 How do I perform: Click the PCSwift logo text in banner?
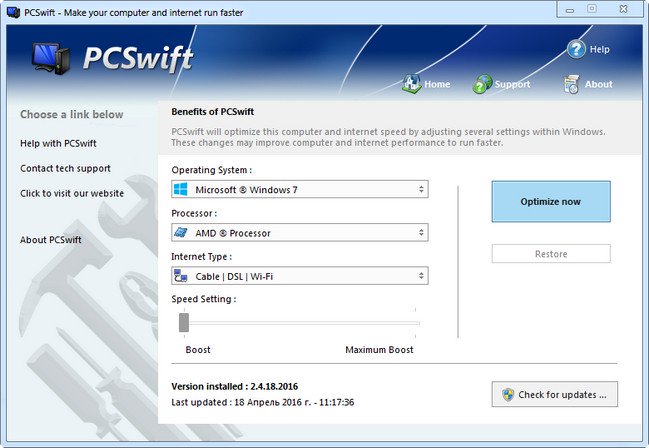click(138, 58)
